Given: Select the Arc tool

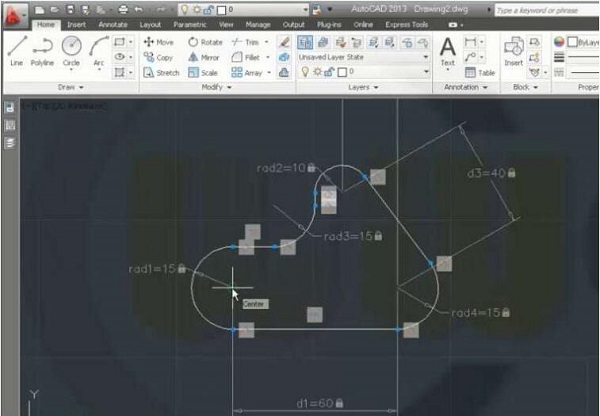Looking at the screenshot, I should [x=98, y=51].
